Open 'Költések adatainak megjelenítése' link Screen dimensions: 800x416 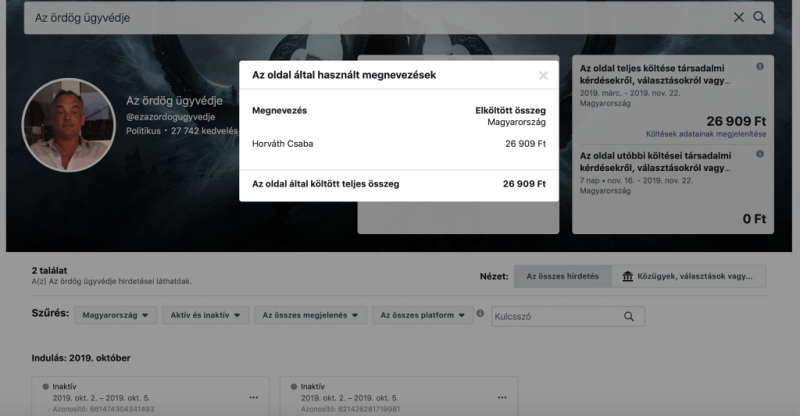pyautogui.click(x=706, y=134)
